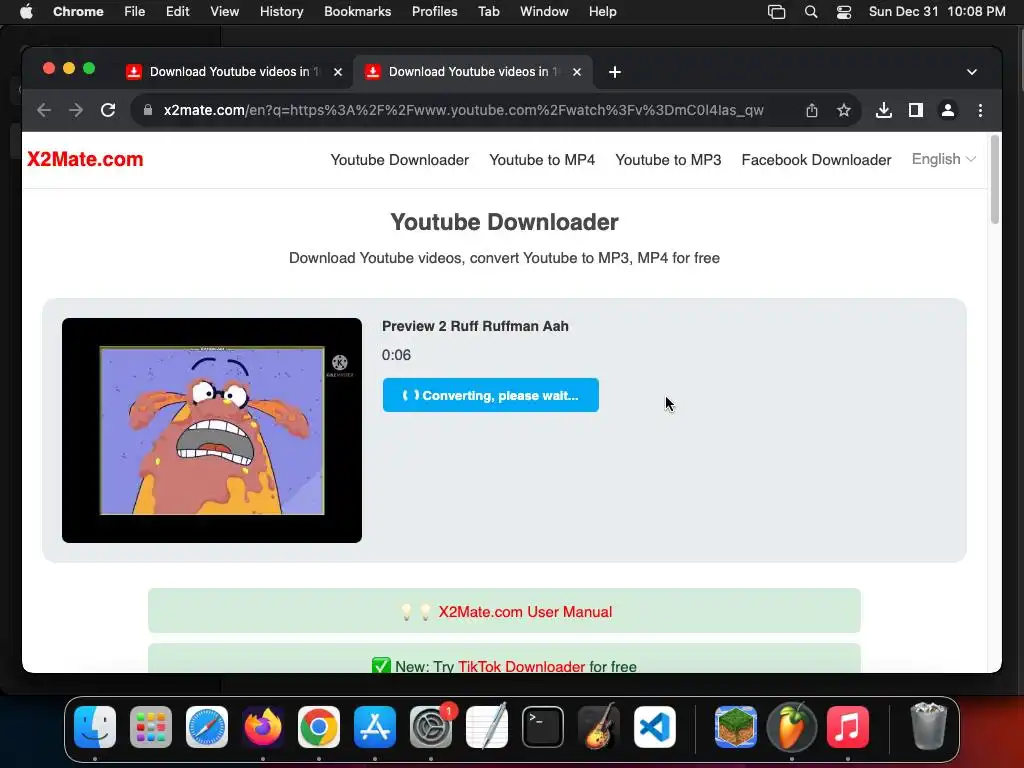Open the Apple menu
The height and width of the screenshot is (768, 1024).
(x=26, y=12)
